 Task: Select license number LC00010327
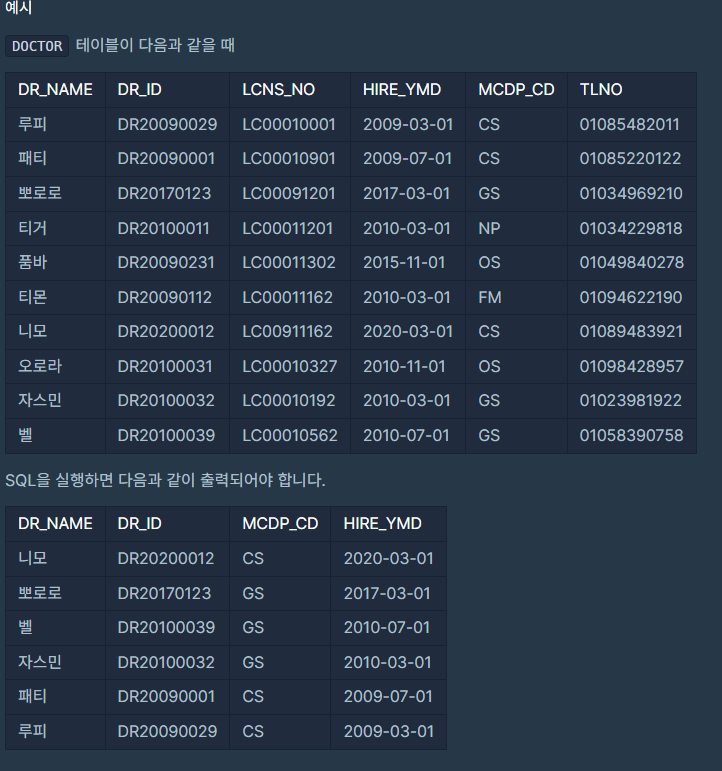(290, 366)
